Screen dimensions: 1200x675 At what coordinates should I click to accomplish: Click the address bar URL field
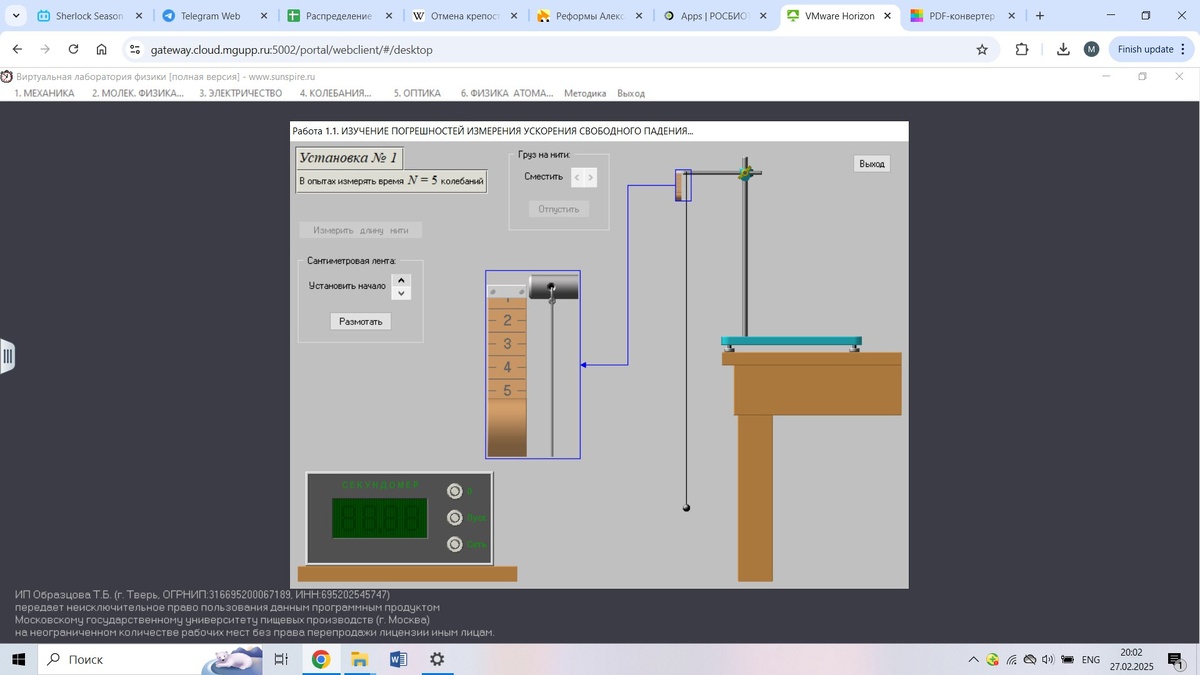pos(560,49)
